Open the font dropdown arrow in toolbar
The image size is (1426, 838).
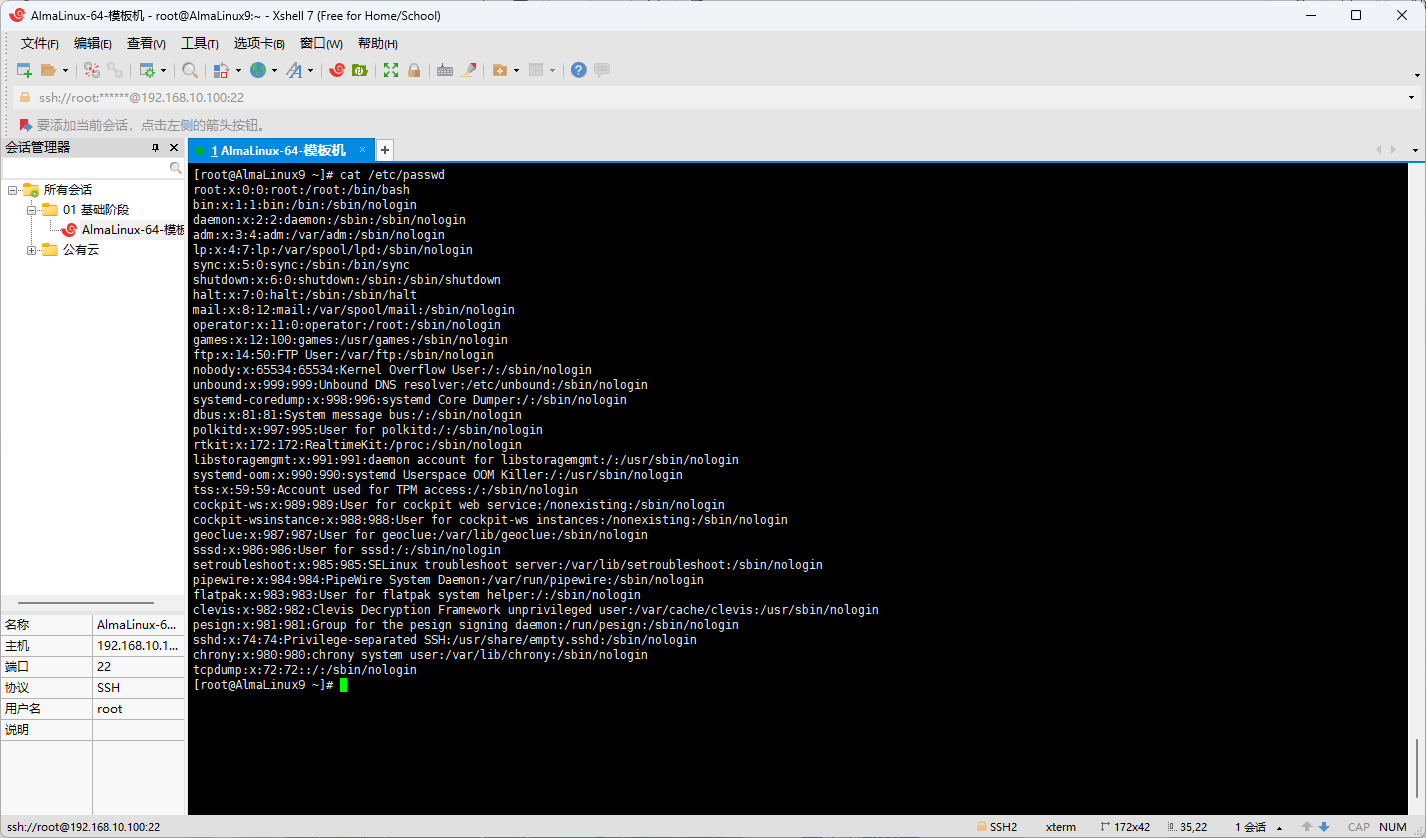310,70
